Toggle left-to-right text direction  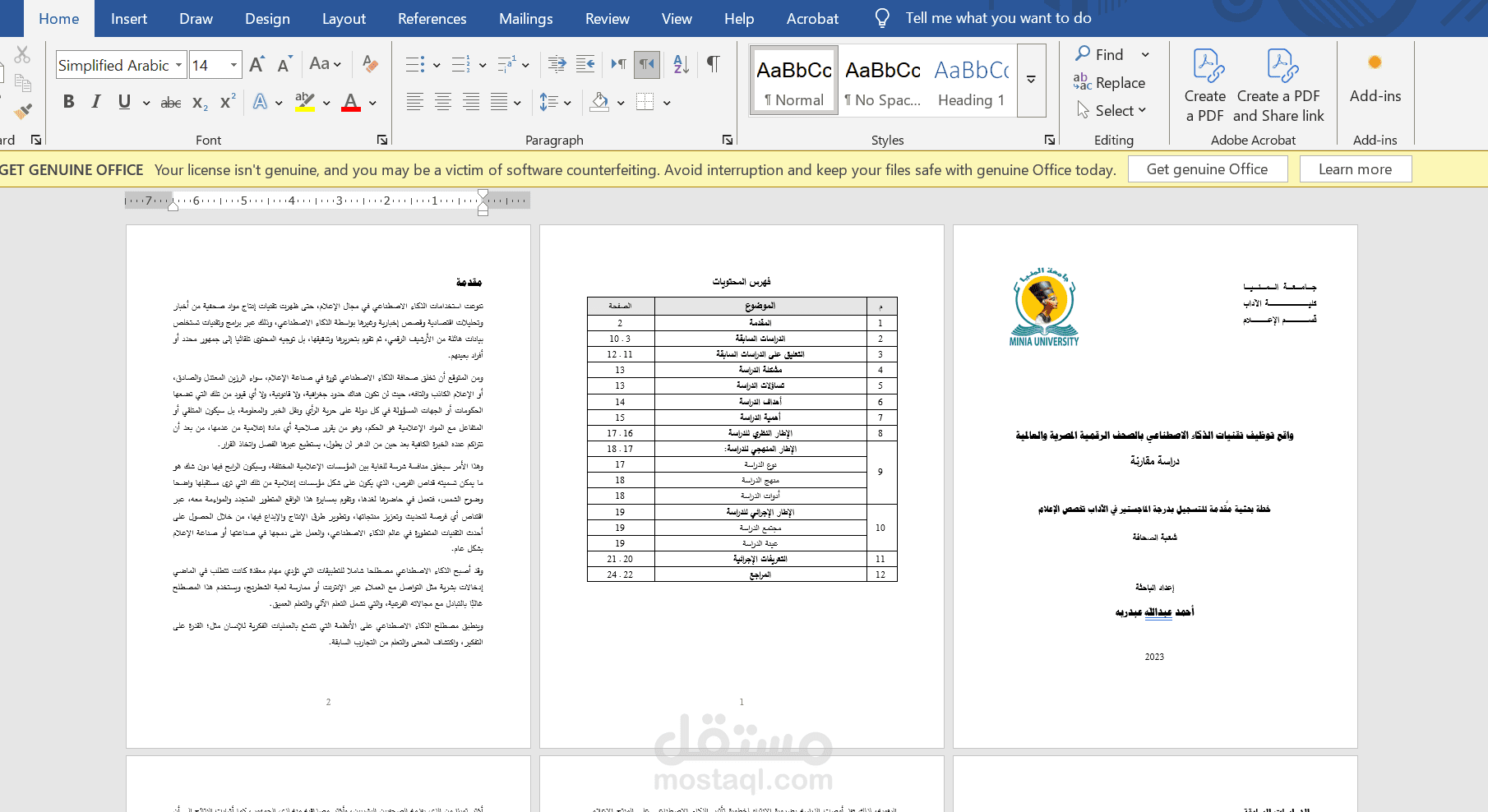pos(619,64)
